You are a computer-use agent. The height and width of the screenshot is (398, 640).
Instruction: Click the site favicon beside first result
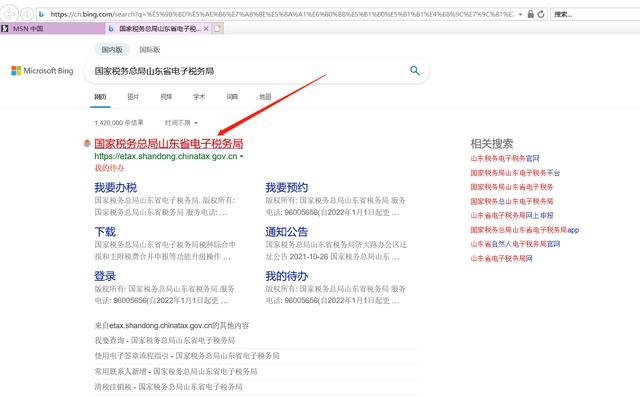87,143
